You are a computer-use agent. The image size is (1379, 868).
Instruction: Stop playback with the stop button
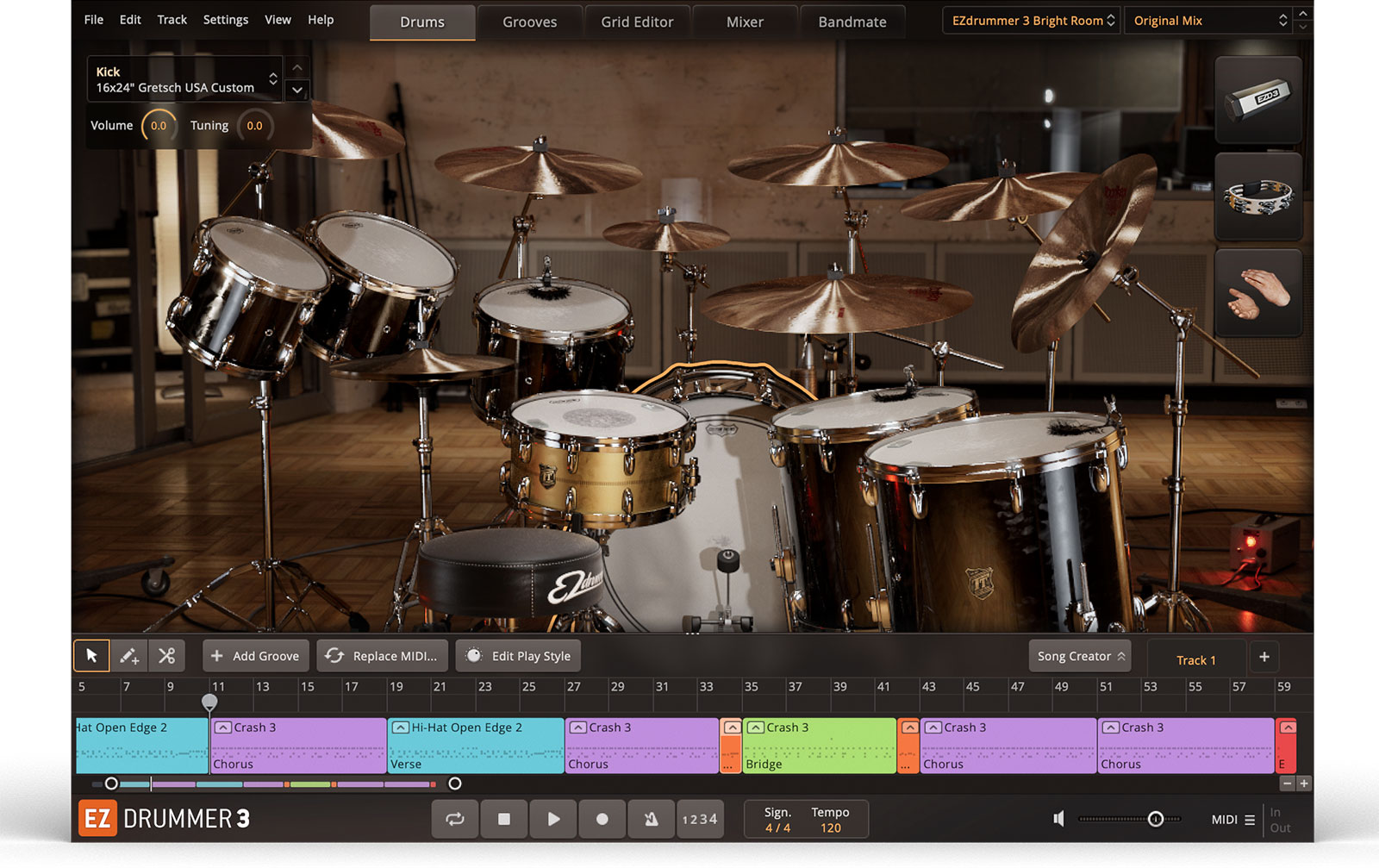point(504,819)
